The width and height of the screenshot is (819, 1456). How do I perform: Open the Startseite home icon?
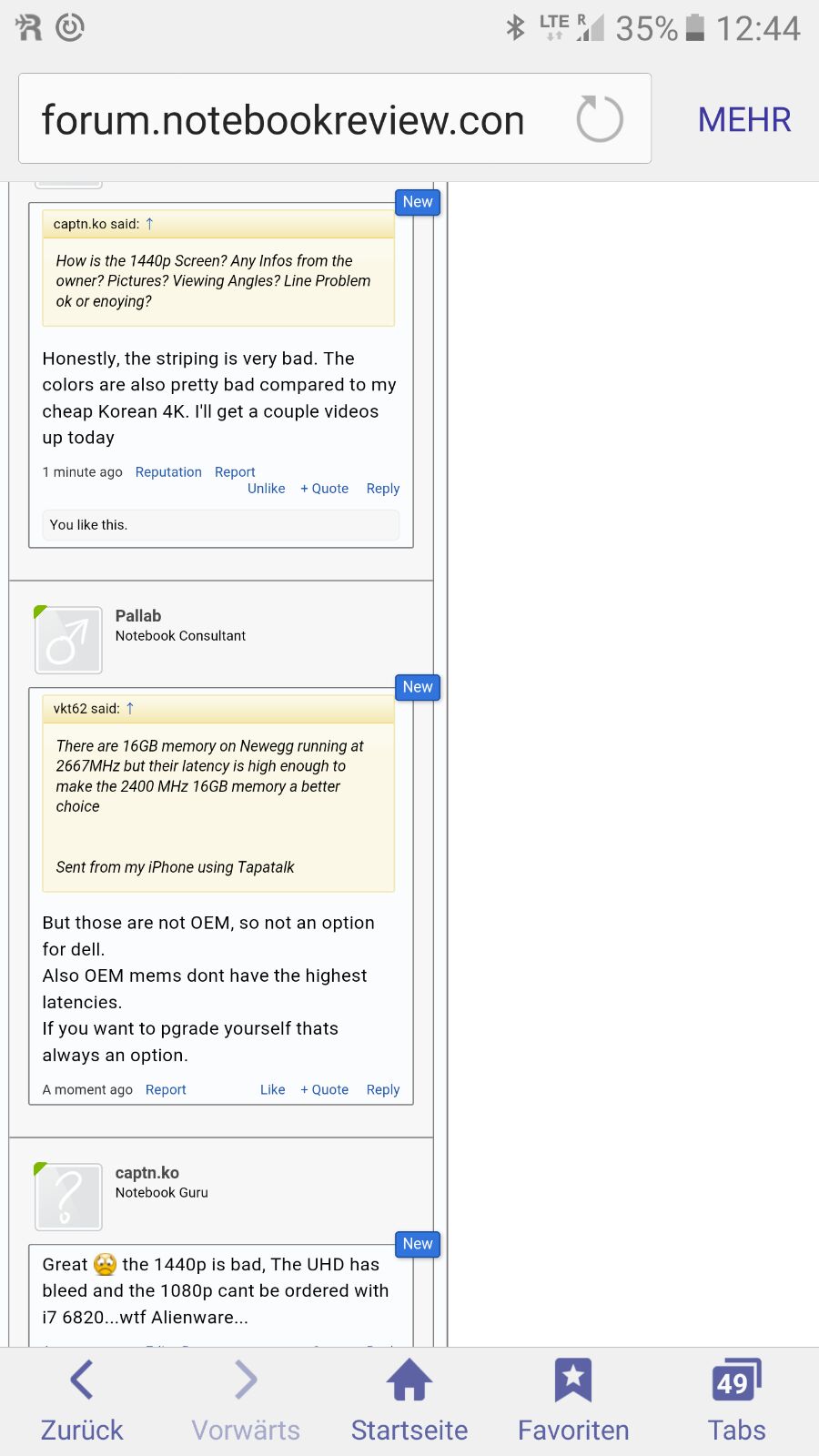coord(409,1380)
